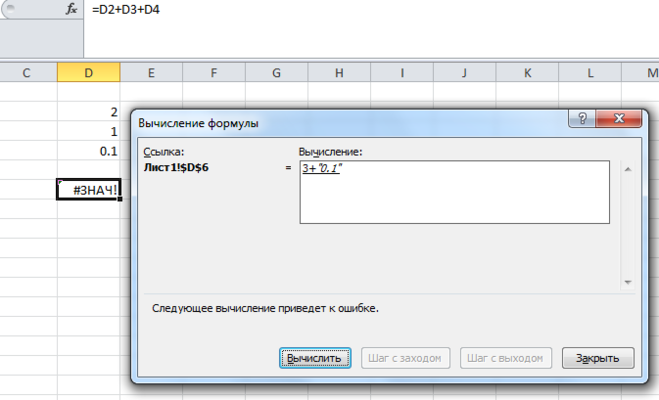Click the Шаг с заходом button
Screen dimensions: 659x400
click(405, 357)
